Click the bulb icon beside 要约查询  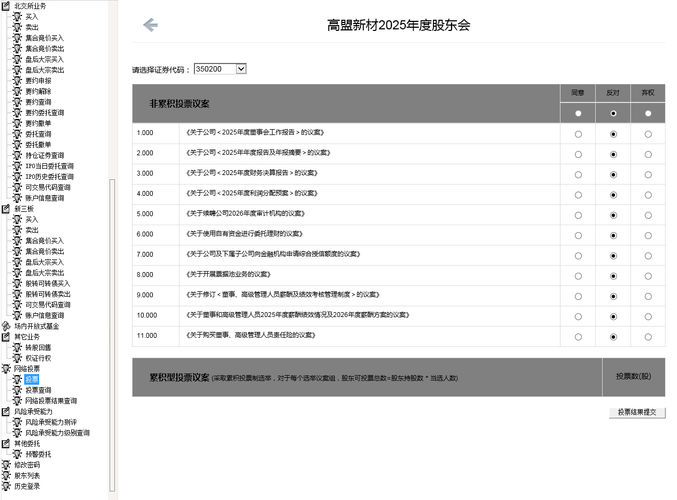[17, 102]
